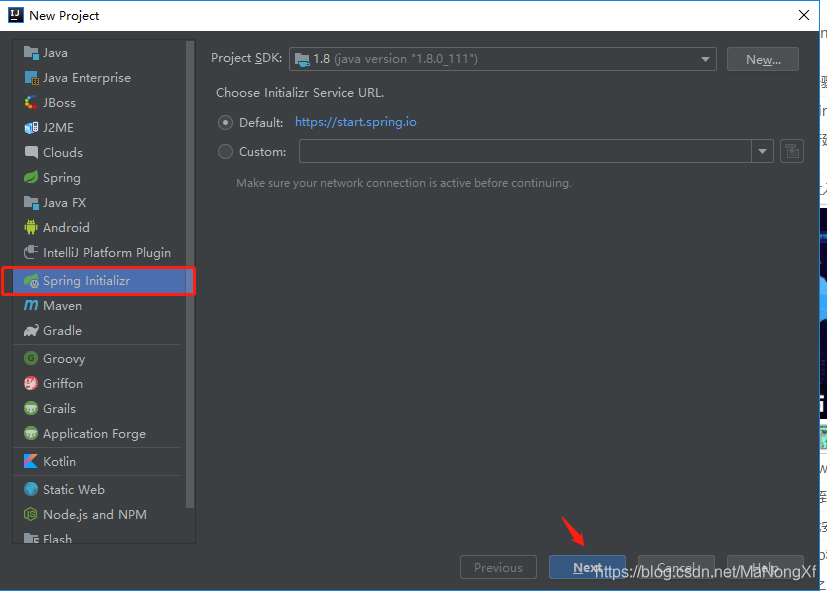Choose the Grails icon

click(31, 408)
